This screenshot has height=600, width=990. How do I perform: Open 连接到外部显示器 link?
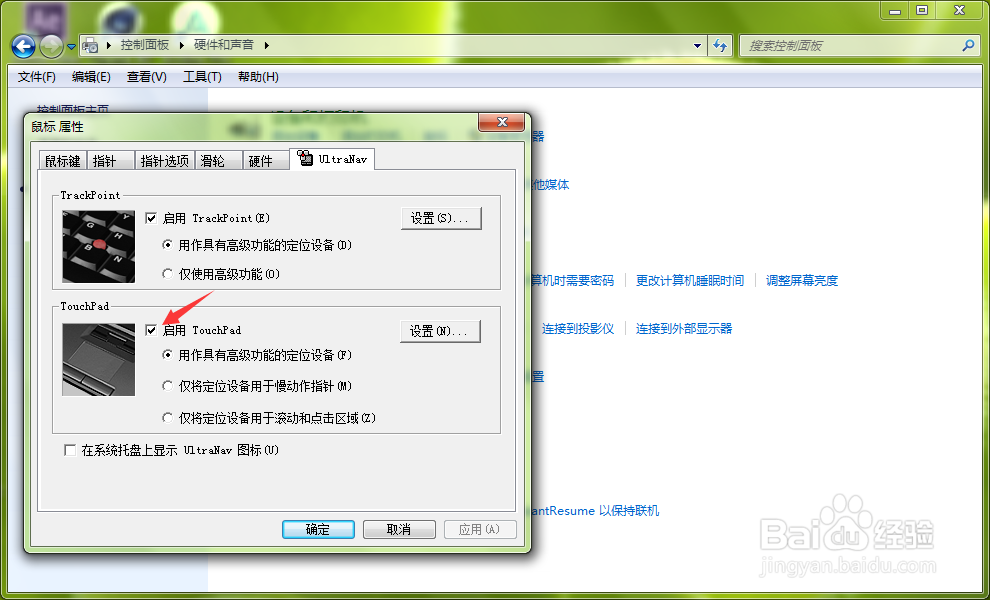coord(684,328)
